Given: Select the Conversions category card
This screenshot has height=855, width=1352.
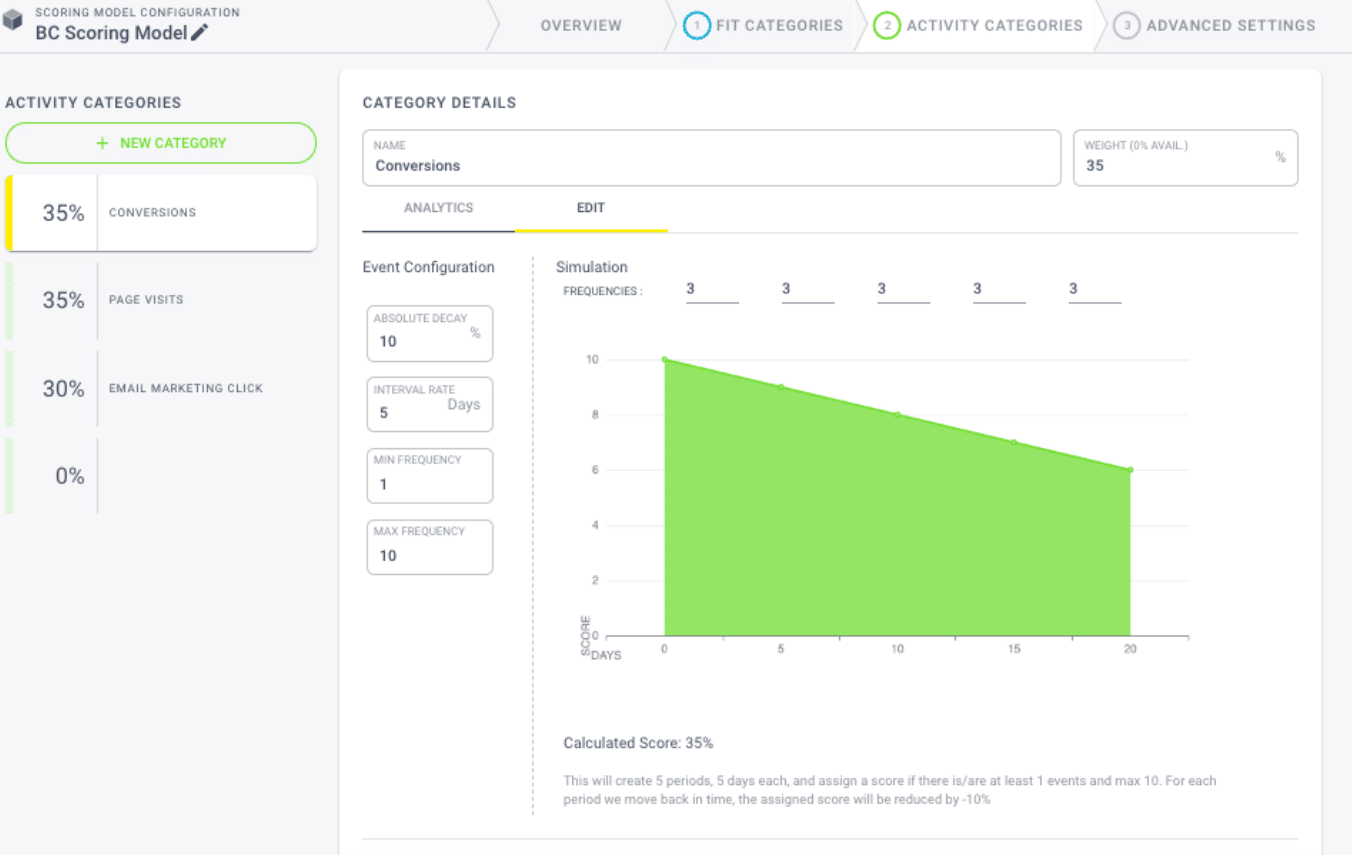Looking at the screenshot, I should click(161, 213).
